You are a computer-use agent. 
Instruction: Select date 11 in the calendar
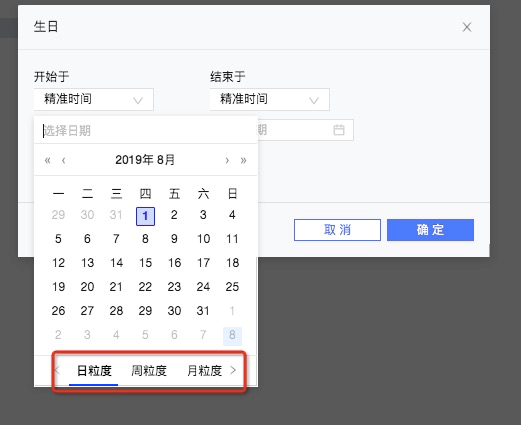point(232,239)
